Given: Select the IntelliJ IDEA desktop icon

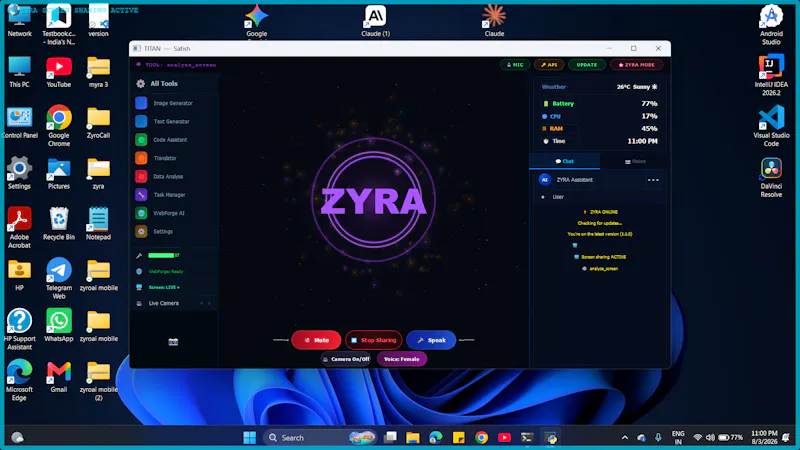Looking at the screenshot, I should 771,74.
